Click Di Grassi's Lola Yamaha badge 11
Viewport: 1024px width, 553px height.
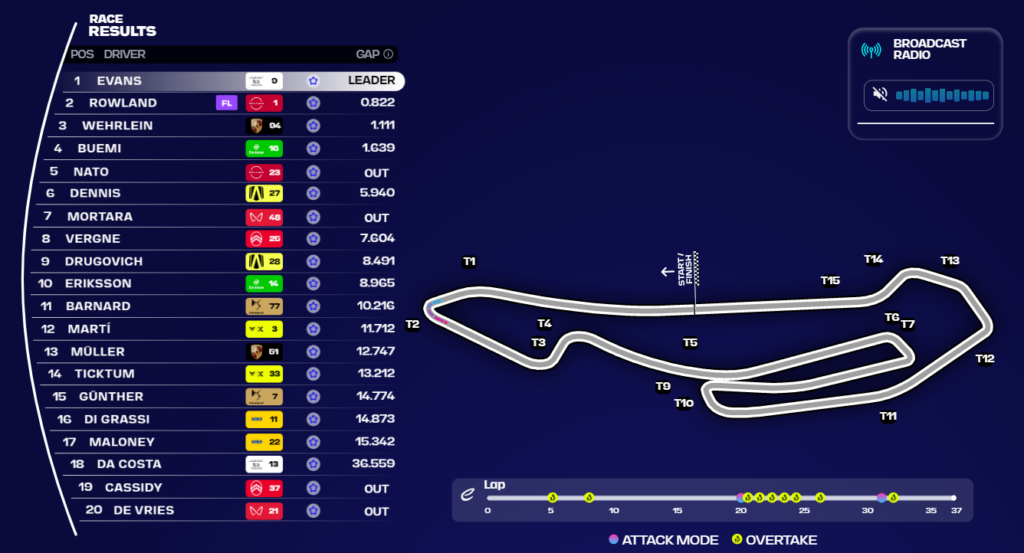[264, 419]
